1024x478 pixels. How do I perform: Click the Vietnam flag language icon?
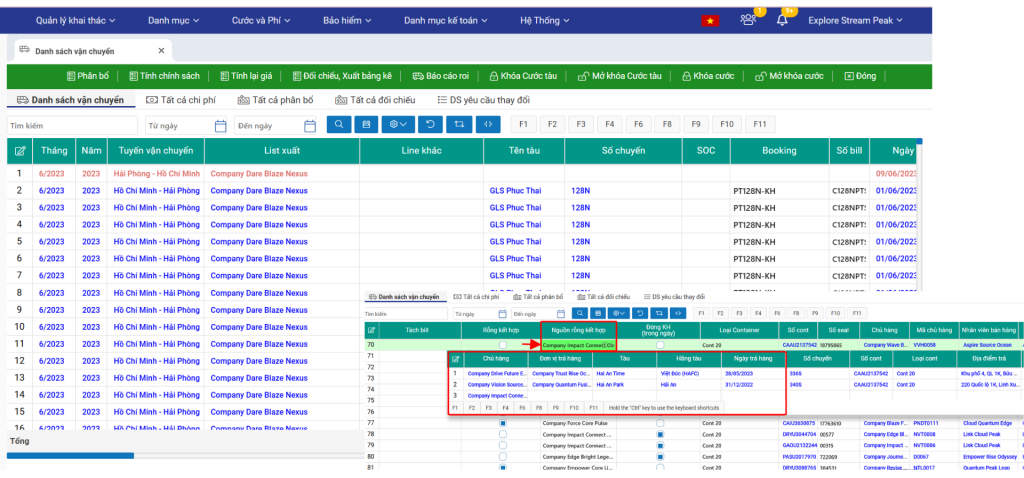(711, 20)
